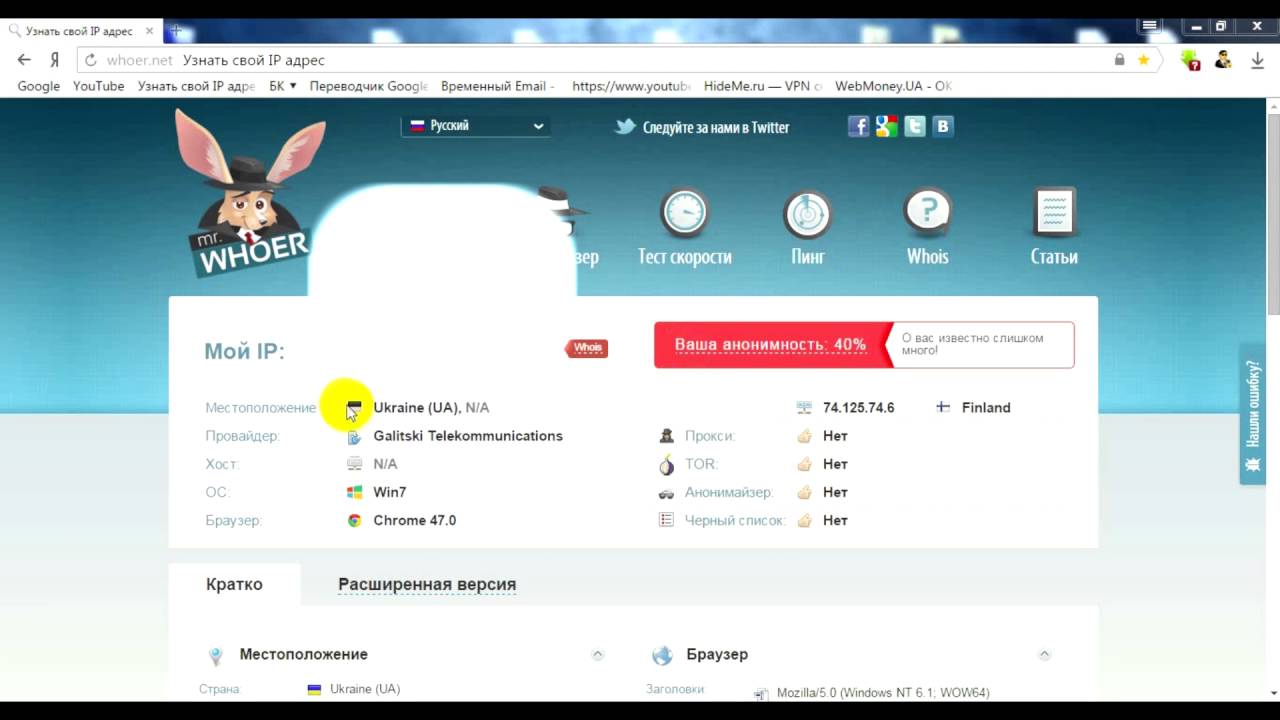Click the Прокси spy icon
The width and height of the screenshot is (1280, 720).
(x=667, y=436)
